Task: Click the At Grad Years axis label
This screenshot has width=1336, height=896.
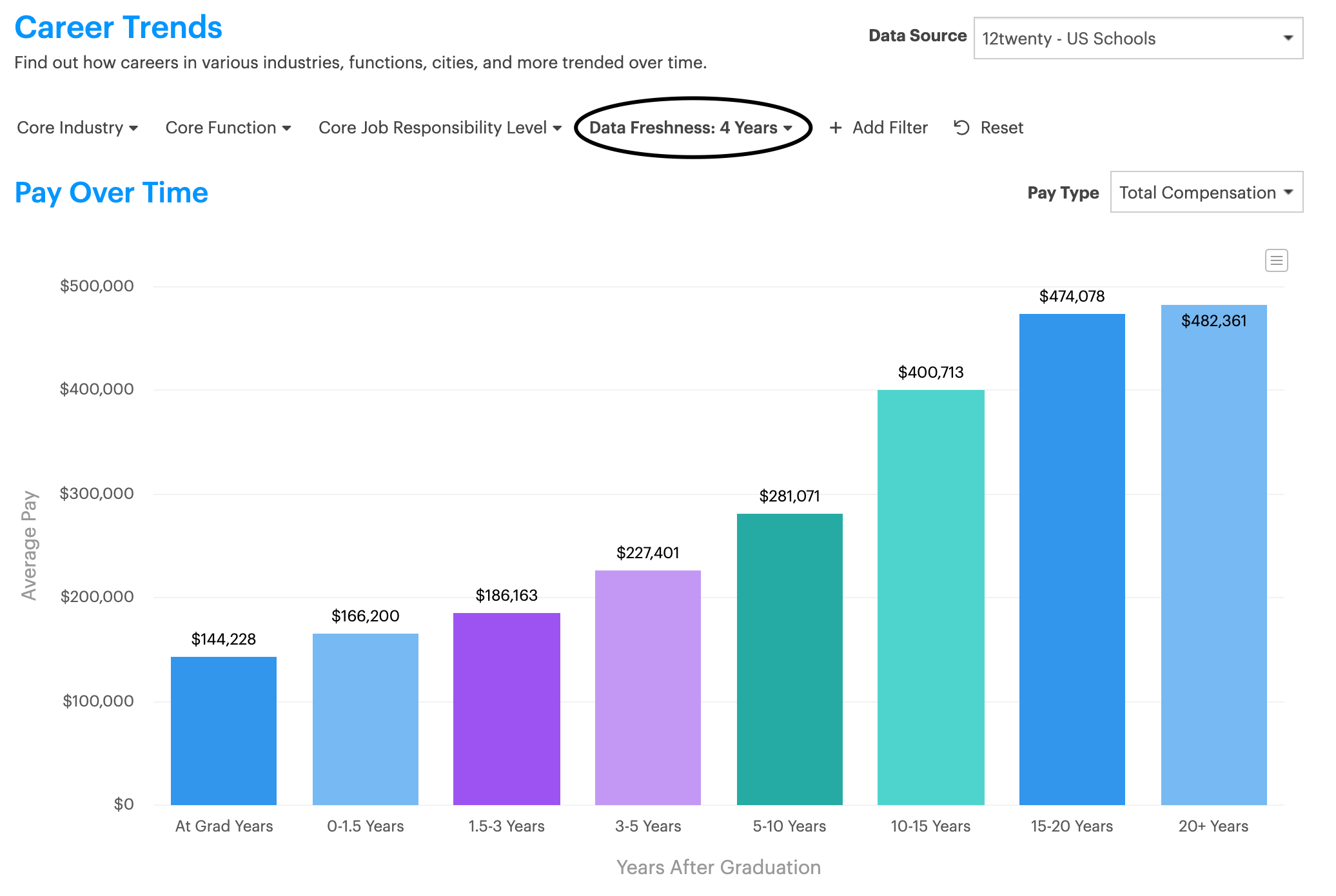Action: coord(224,826)
